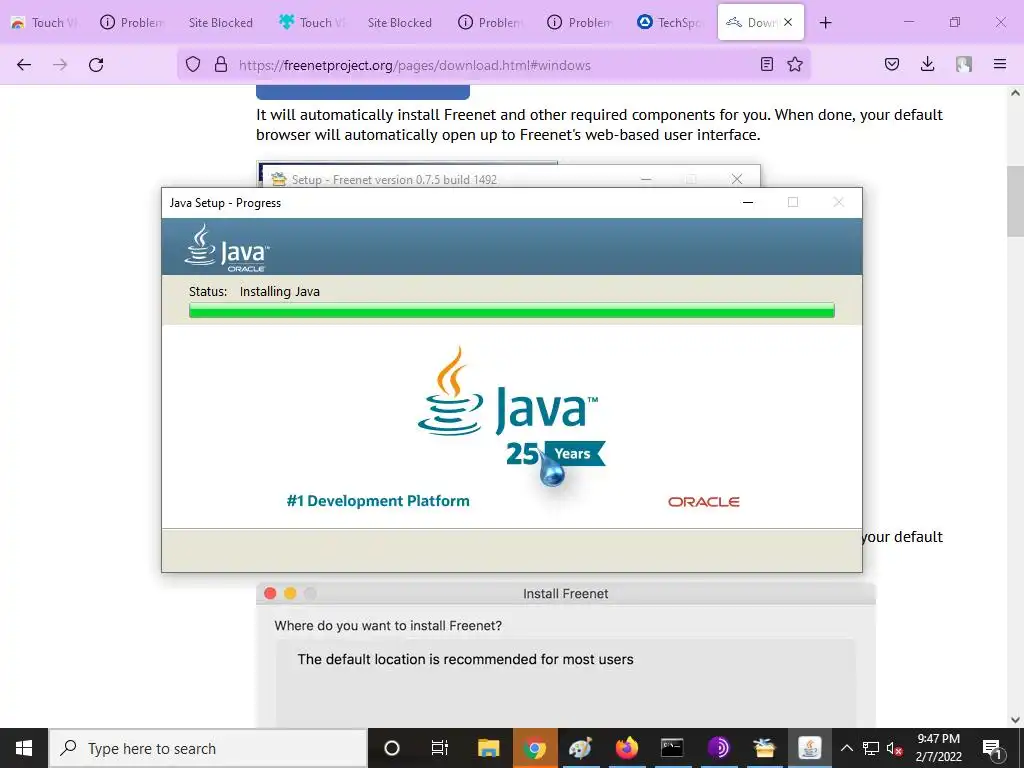
Task: Open the TechSpot tab
Action: 669,22
